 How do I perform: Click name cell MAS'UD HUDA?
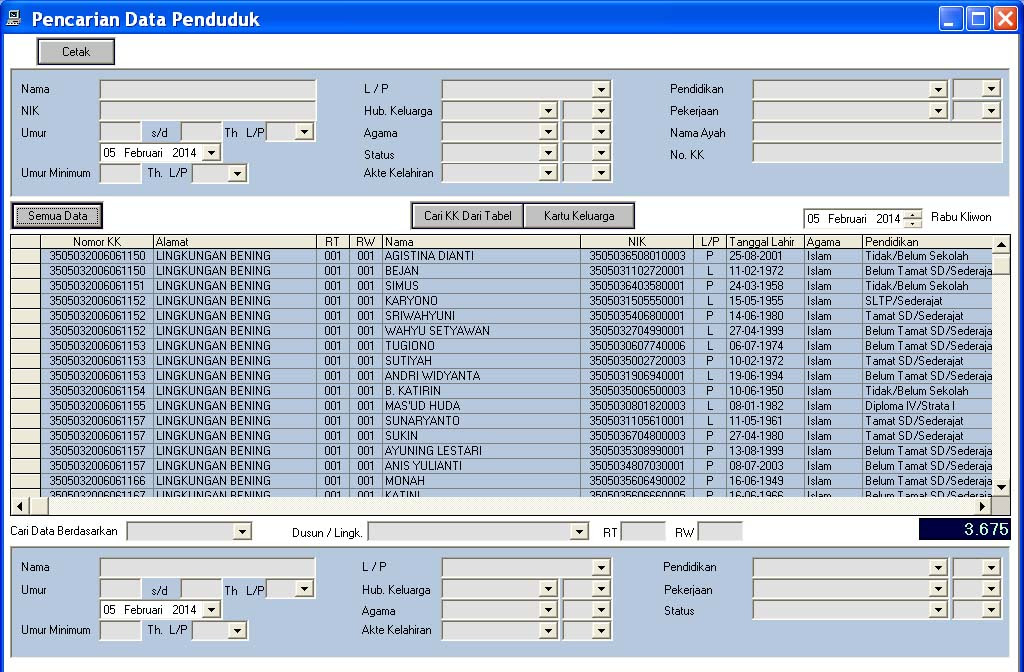(x=481, y=406)
